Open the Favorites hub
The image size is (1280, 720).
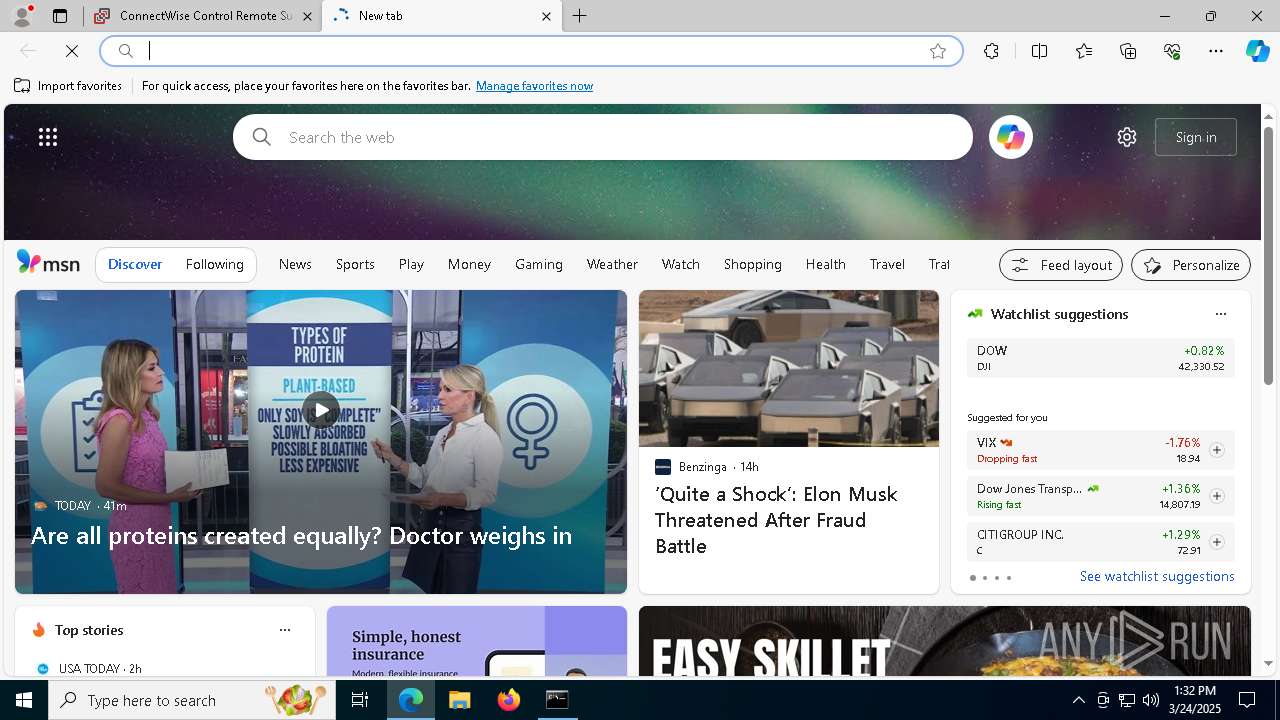pos(1084,51)
